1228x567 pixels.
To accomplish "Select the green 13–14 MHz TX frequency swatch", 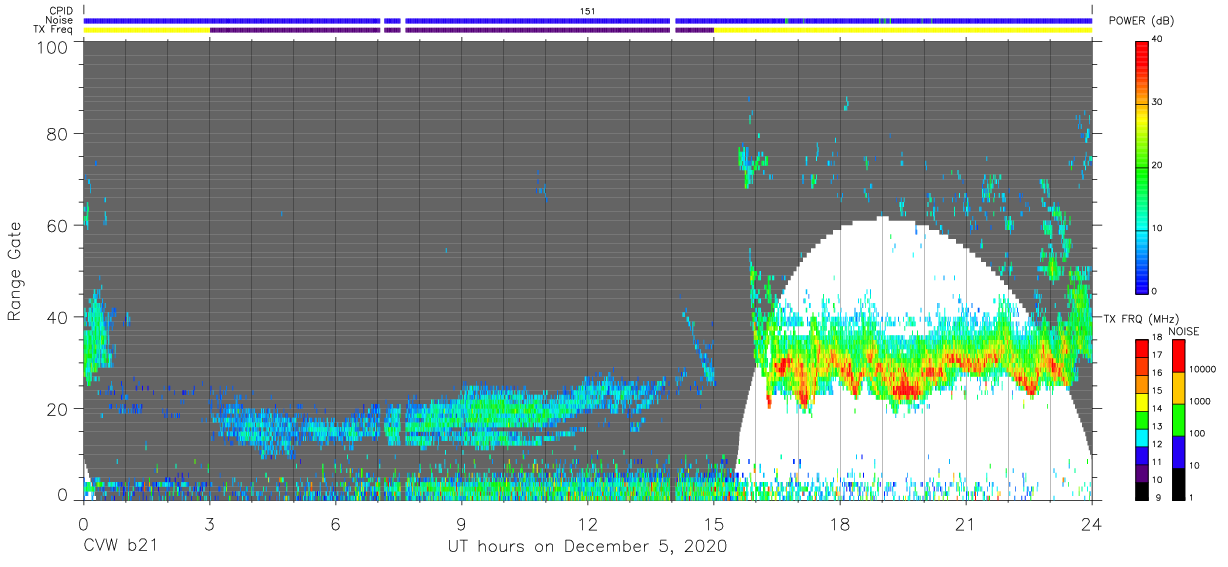I will (1142, 419).
